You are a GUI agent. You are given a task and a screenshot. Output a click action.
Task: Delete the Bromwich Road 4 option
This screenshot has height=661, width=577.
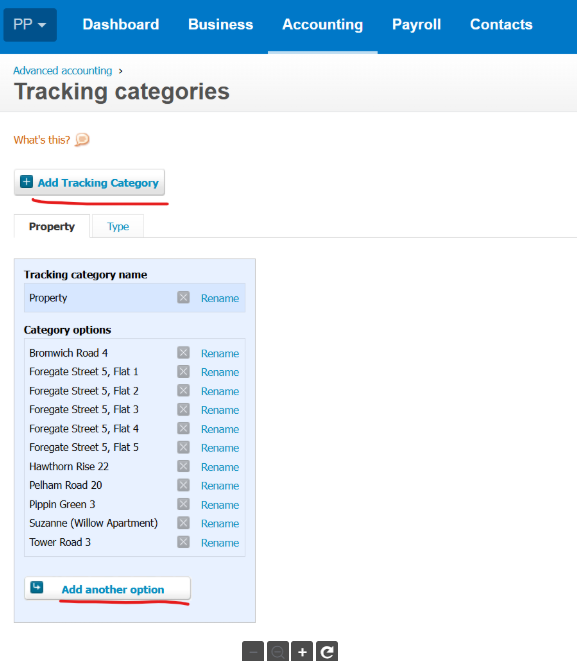(183, 352)
